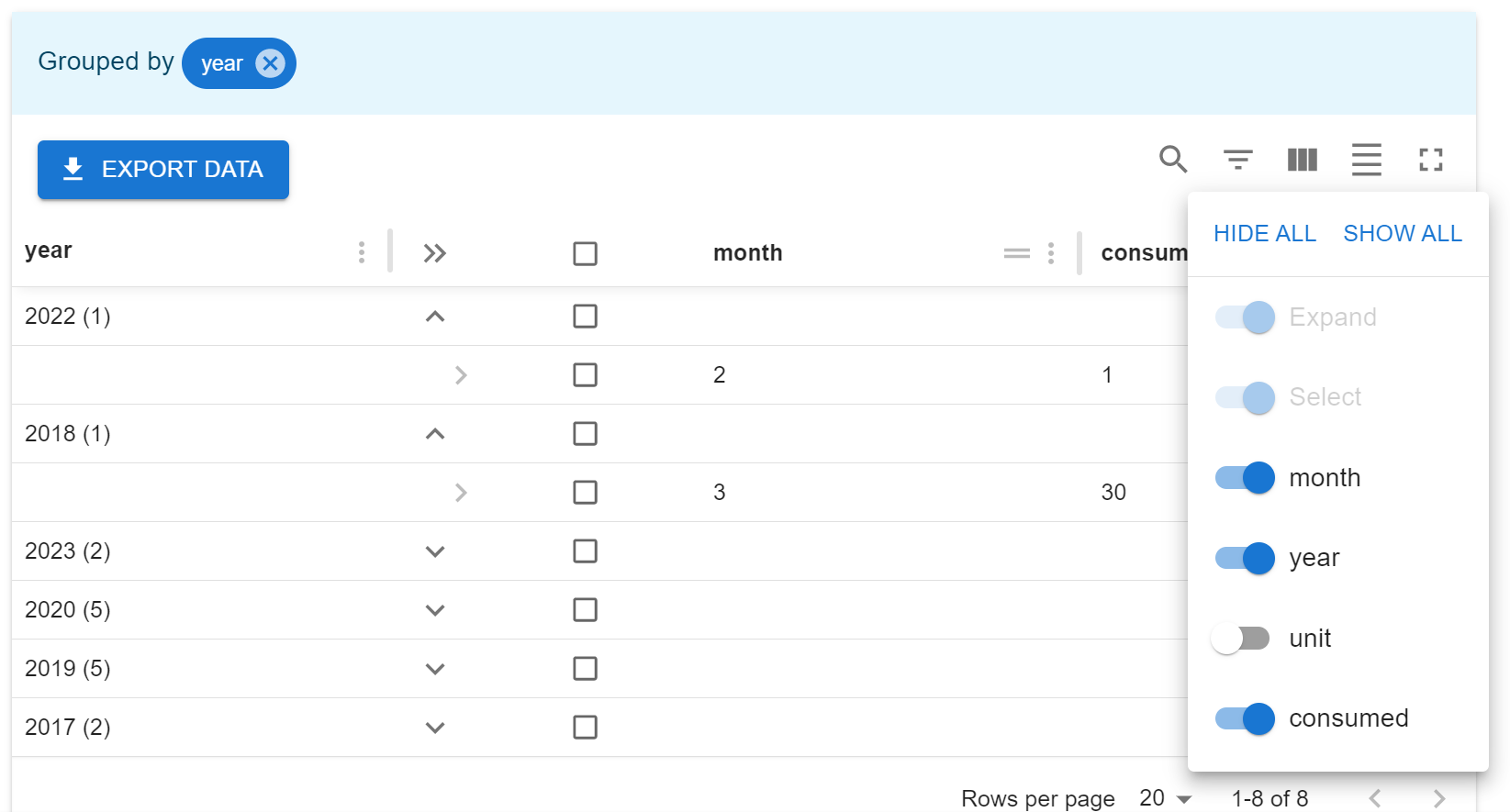This screenshot has height=812, width=1510.
Task: Go to previous page arrow
Action: tap(1375, 798)
